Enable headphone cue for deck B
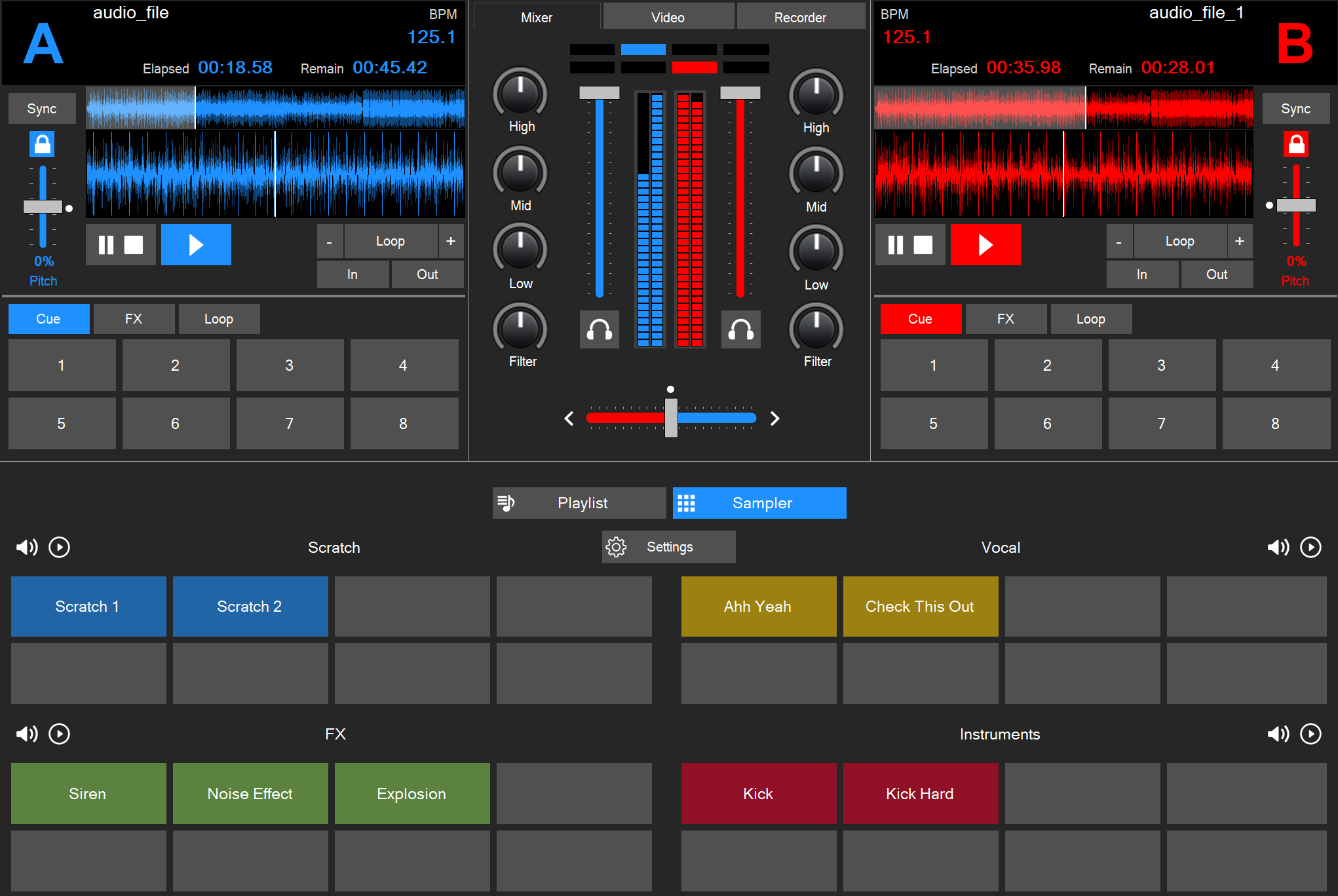Image resolution: width=1338 pixels, height=896 pixels. pyautogui.click(x=741, y=329)
